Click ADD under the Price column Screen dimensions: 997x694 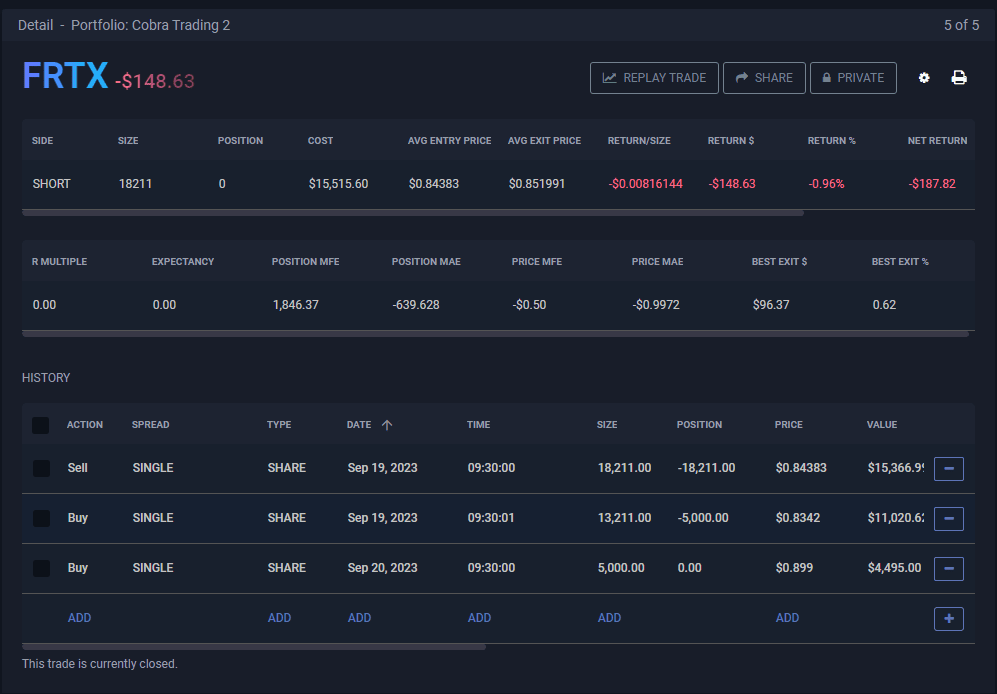coord(787,618)
